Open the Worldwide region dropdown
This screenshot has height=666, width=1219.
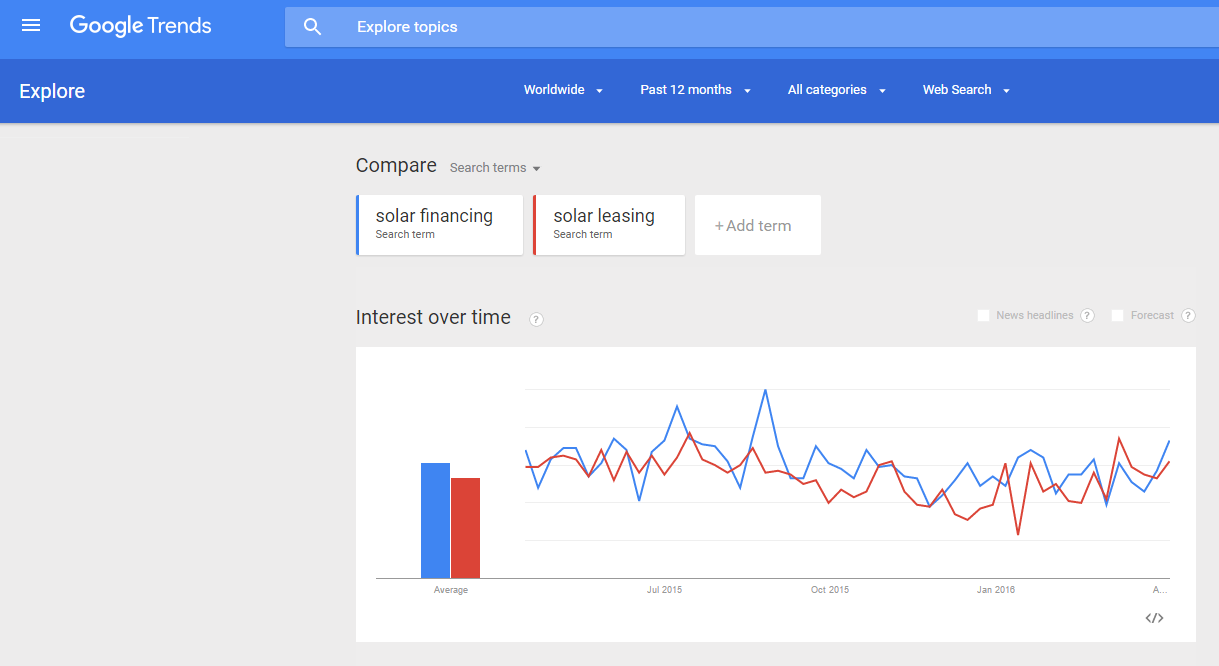[563, 89]
